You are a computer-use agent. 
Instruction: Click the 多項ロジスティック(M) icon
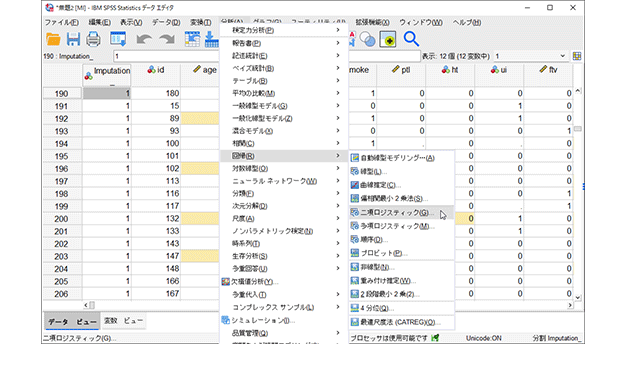[x=354, y=226]
